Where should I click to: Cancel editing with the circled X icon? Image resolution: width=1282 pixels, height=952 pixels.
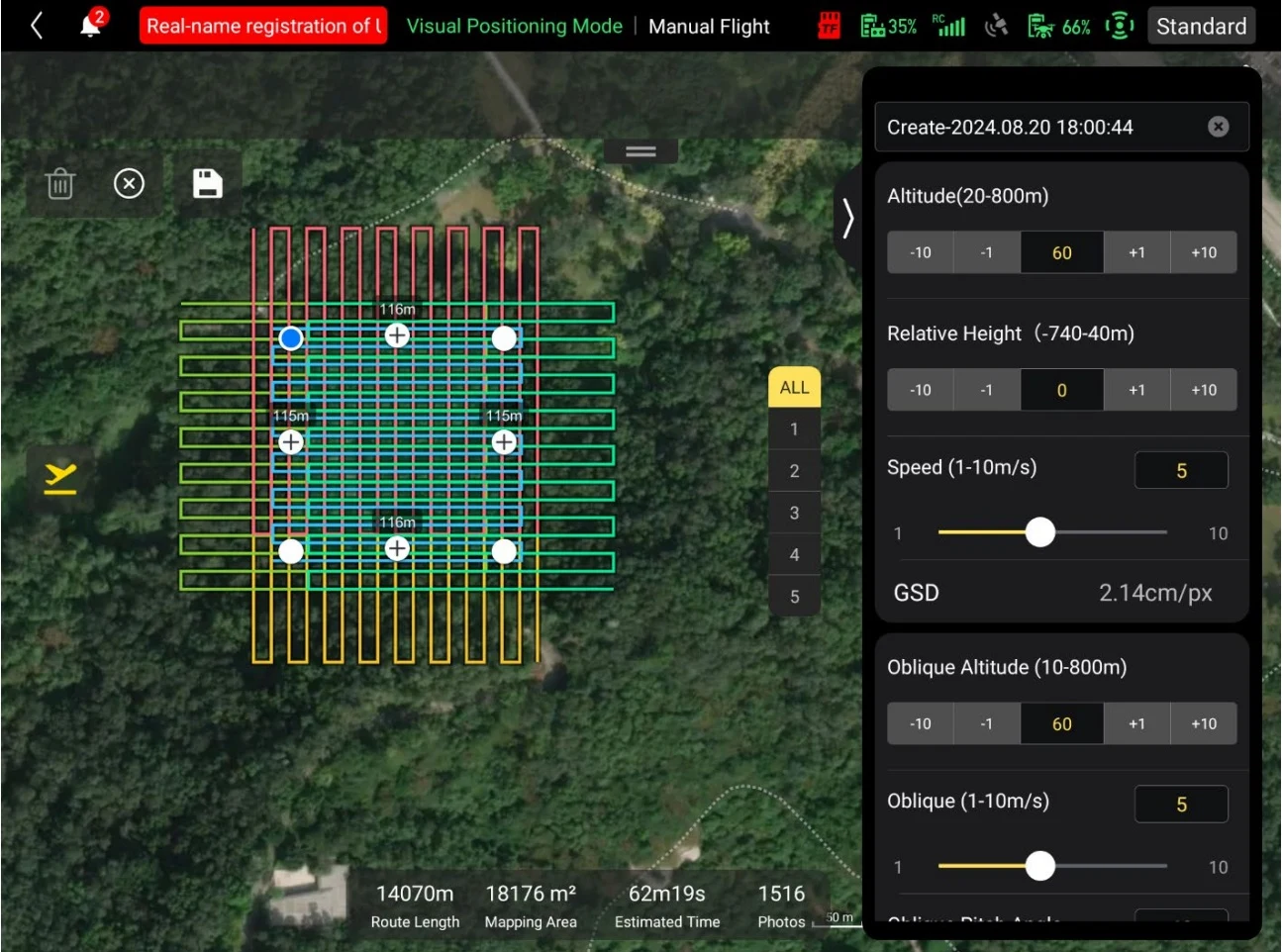click(x=129, y=183)
